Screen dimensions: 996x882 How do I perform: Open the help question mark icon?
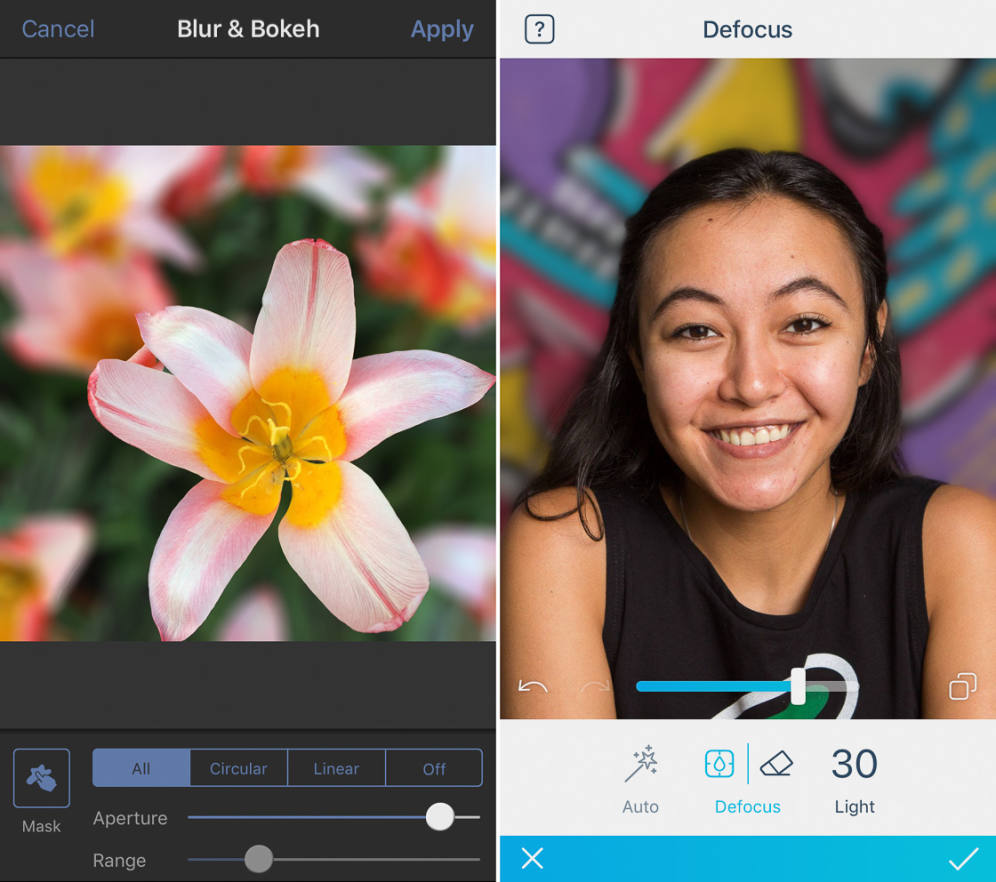(538, 29)
